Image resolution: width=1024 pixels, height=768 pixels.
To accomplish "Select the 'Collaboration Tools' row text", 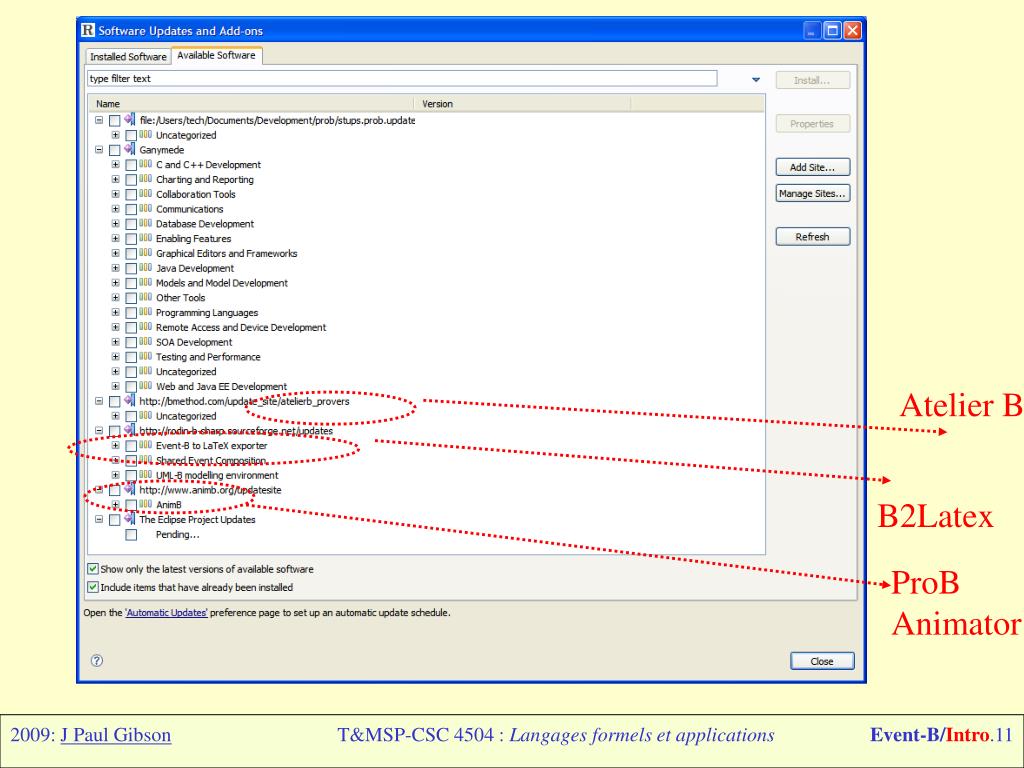I will (x=195, y=194).
